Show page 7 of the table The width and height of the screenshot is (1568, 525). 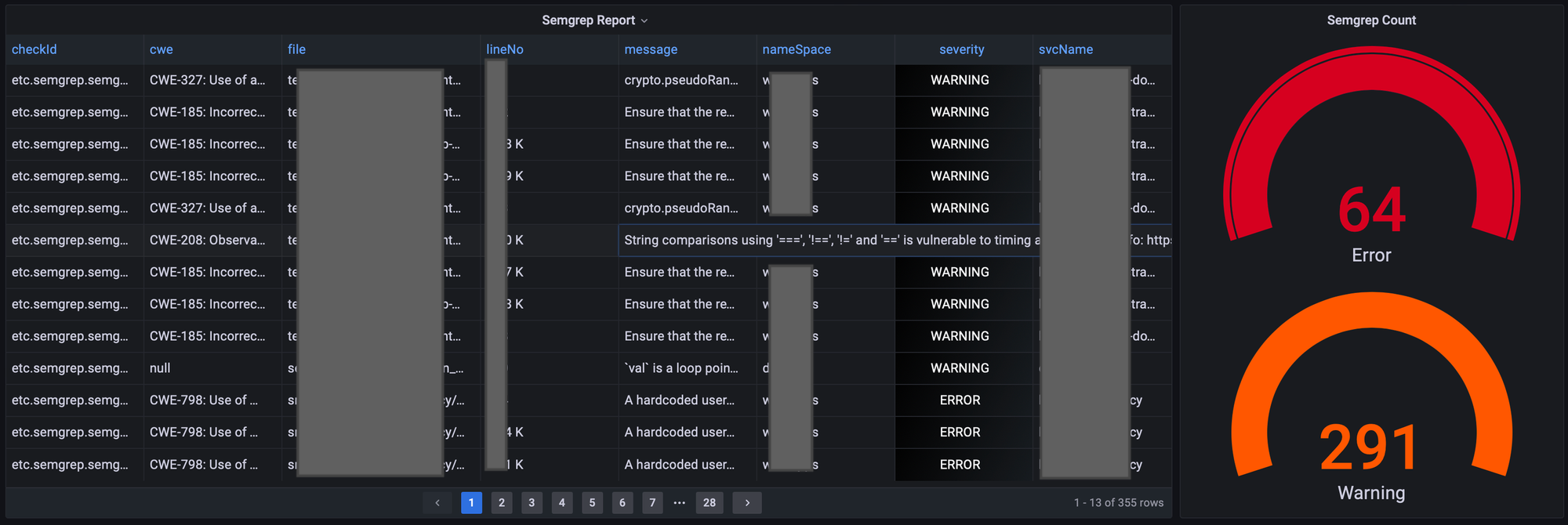[652, 503]
